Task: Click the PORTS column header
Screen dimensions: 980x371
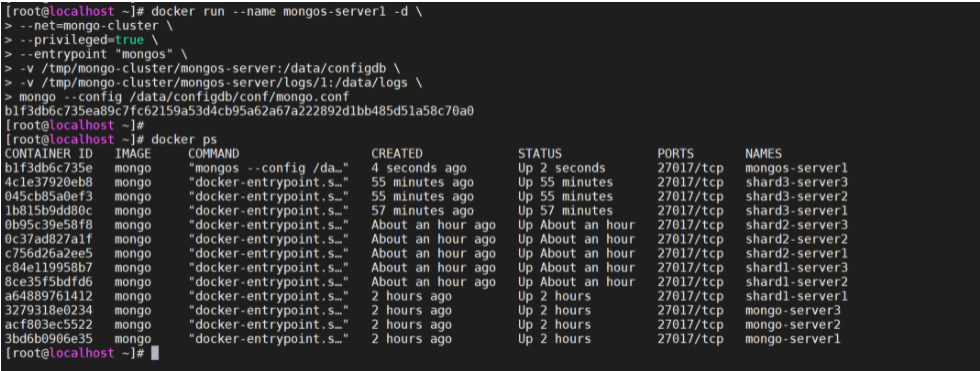Action: [676, 154]
